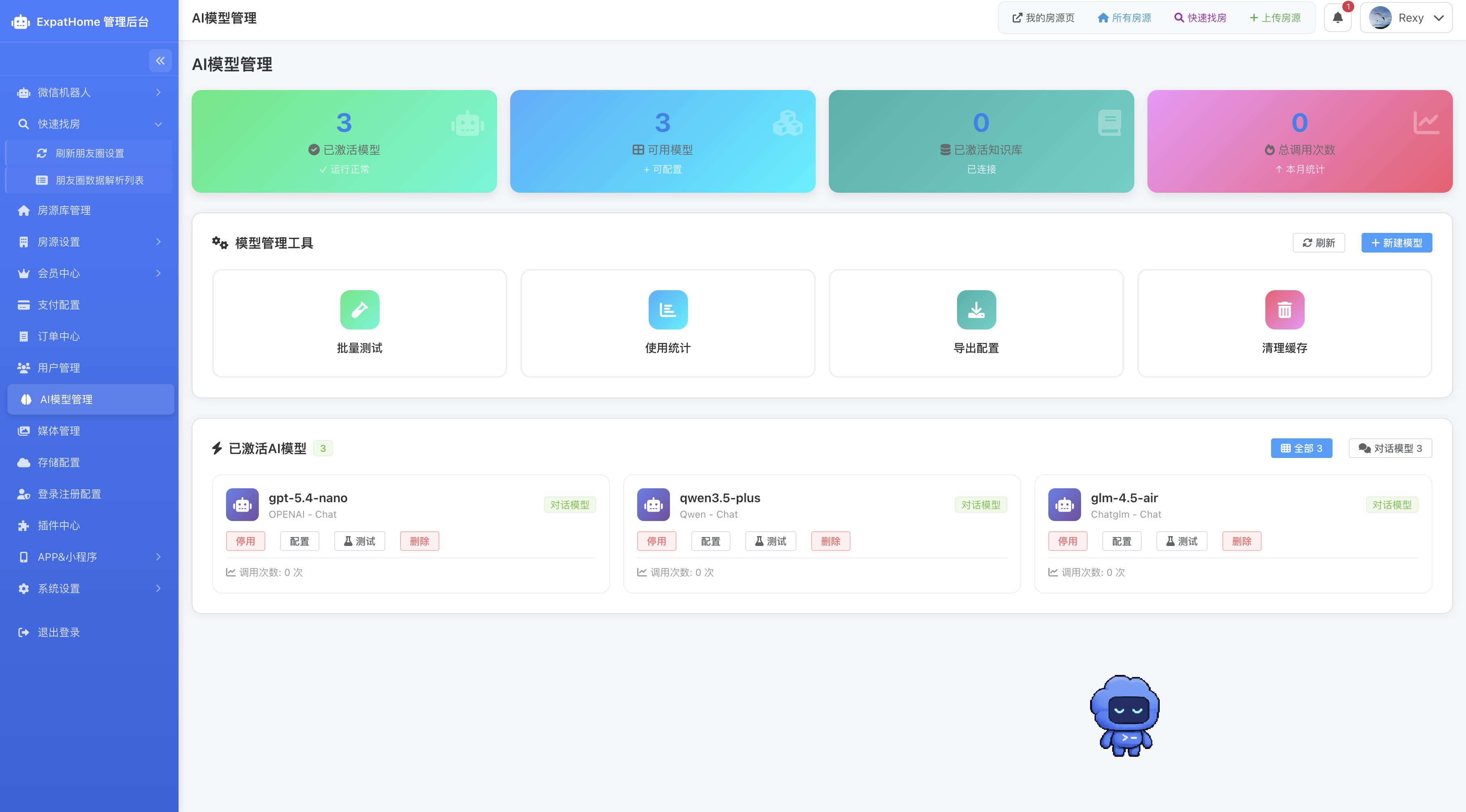
Task: Click the 已激活模型 stat card
Action: [344, 141]
